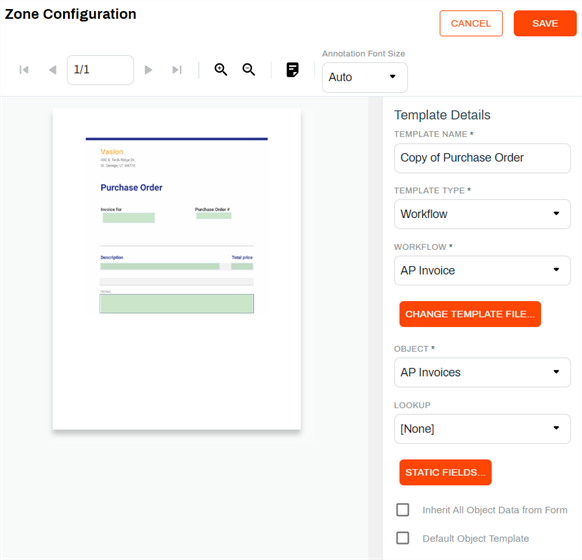Screen dimensions: 582x560
Task: Select the large Notes green zone
Action: 177,304
